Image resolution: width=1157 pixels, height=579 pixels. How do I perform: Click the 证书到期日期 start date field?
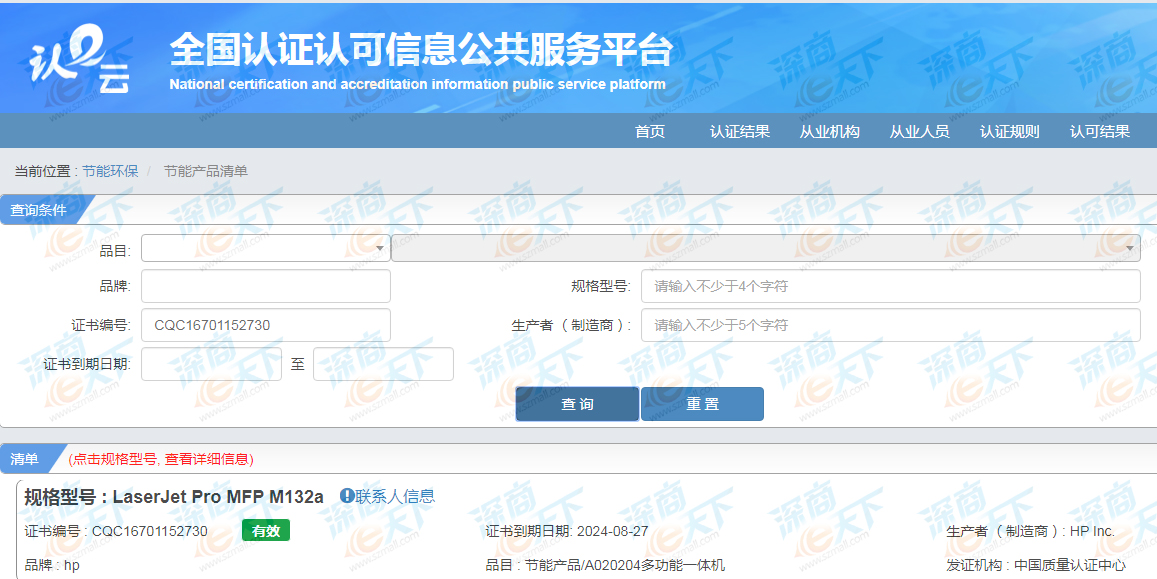point(211,364)
